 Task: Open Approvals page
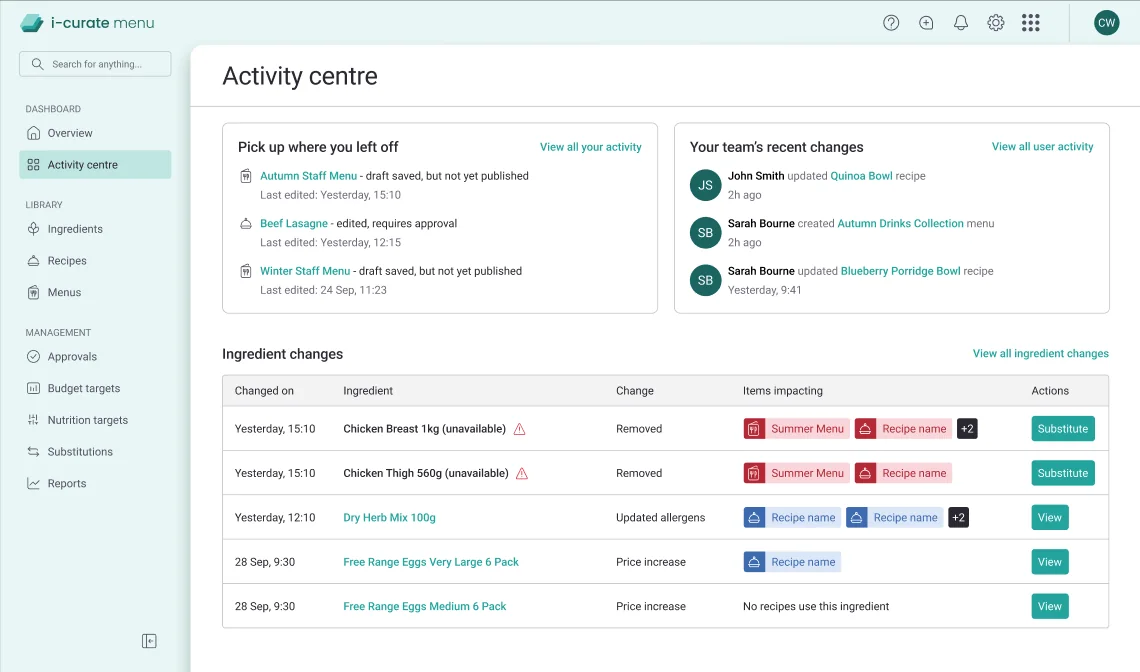point(95,356)
